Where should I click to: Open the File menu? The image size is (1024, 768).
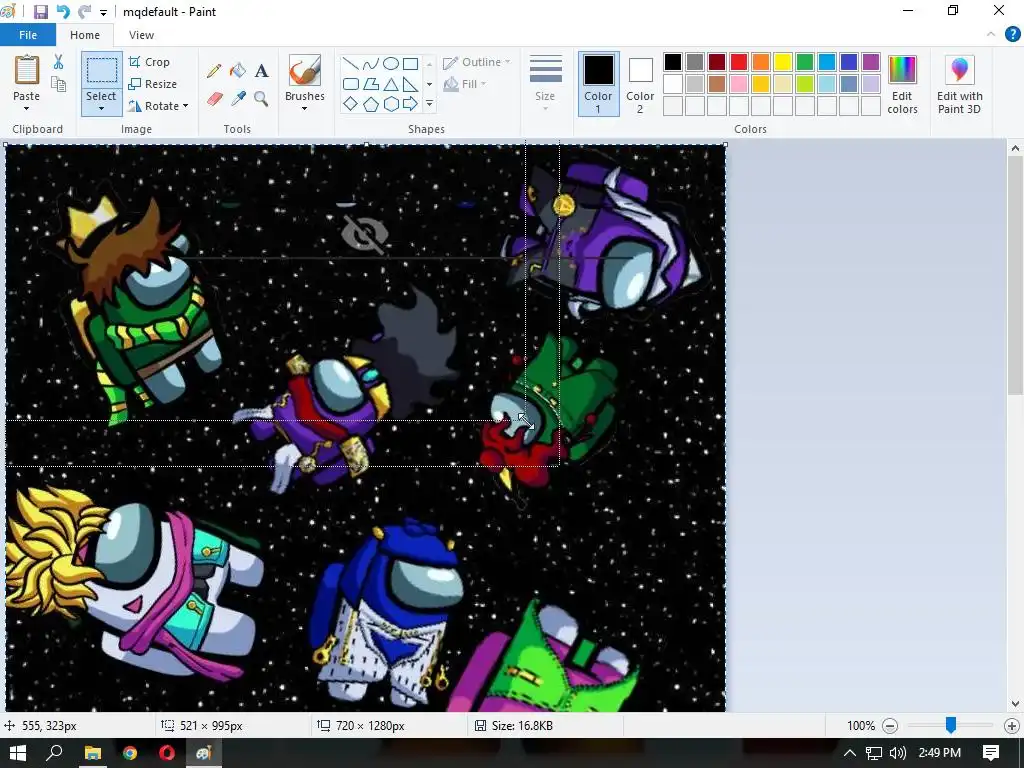pos(28,35)
